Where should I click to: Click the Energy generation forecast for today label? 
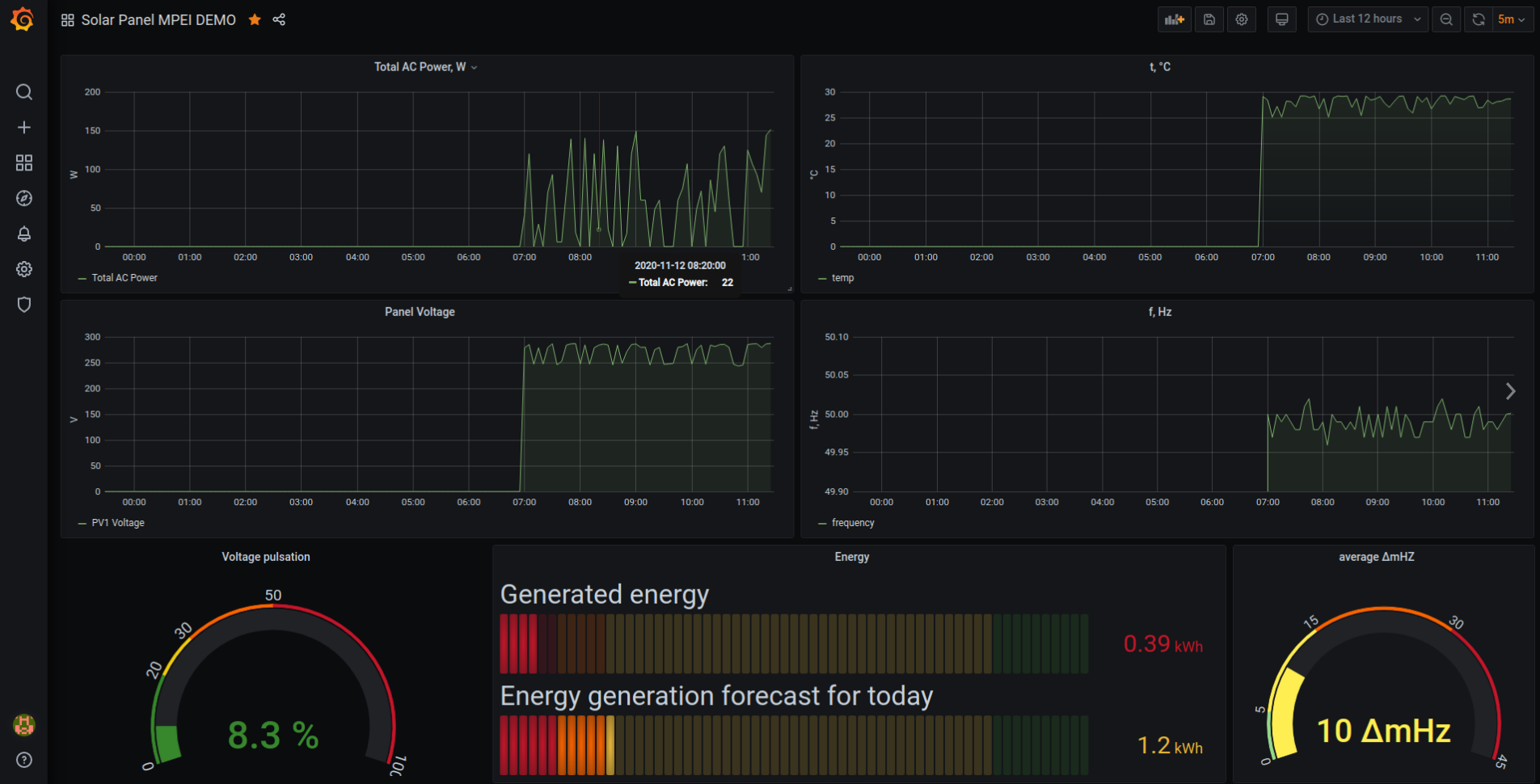pos(717,696)
